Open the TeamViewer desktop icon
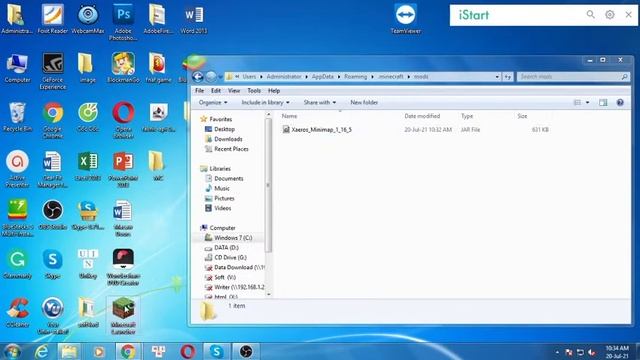Viewport: 640px width, 360px height. pyautogui.click(x=405, y=19)
